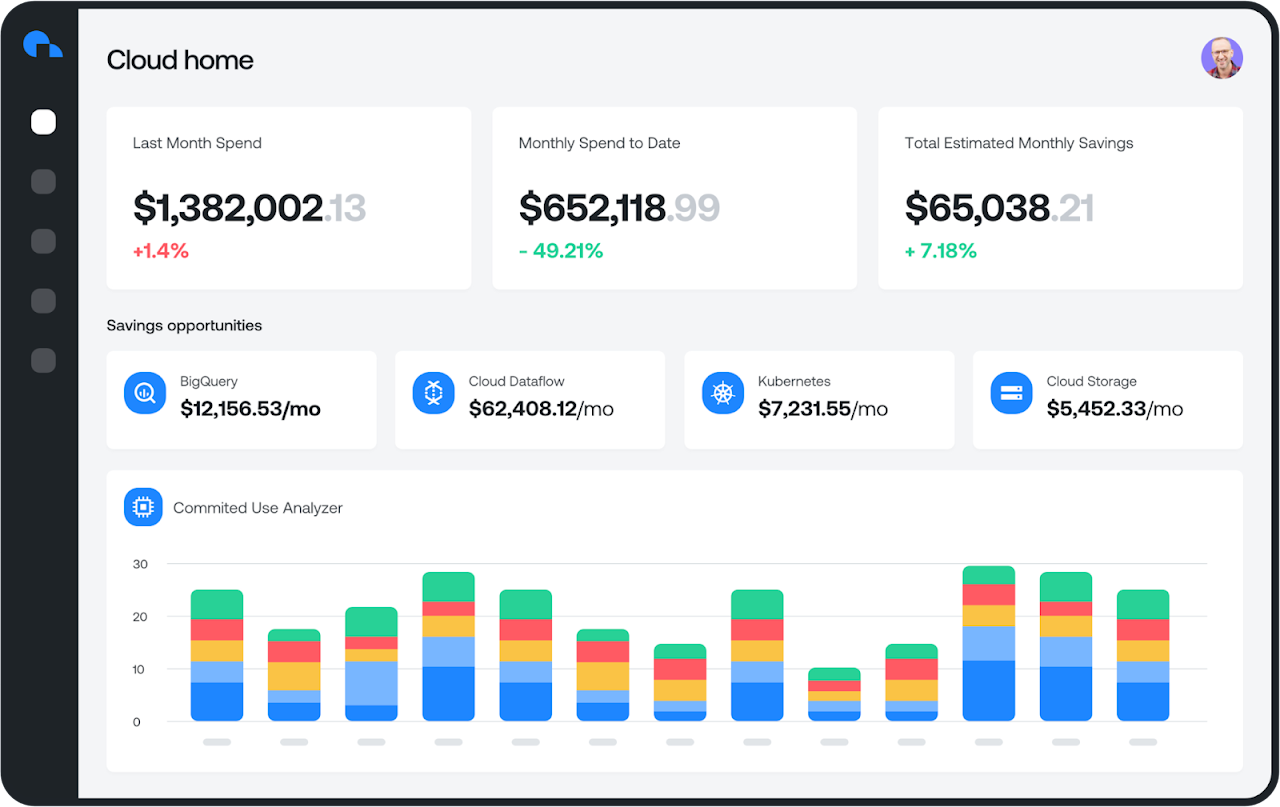Screen dimensions: 1280x807
Task: Click the Cloud Storage $5,452.33/mo savings amount
Action: point(1114,409)
